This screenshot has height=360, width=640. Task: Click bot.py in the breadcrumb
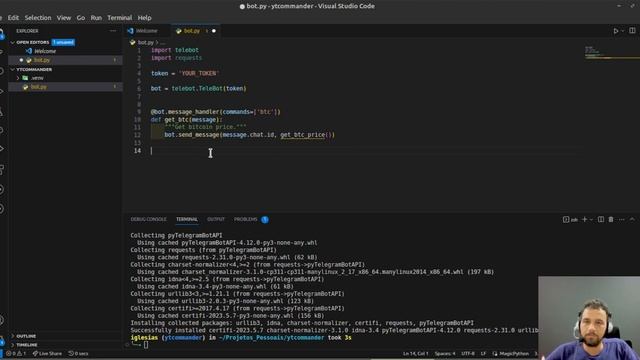coord(145,42)
